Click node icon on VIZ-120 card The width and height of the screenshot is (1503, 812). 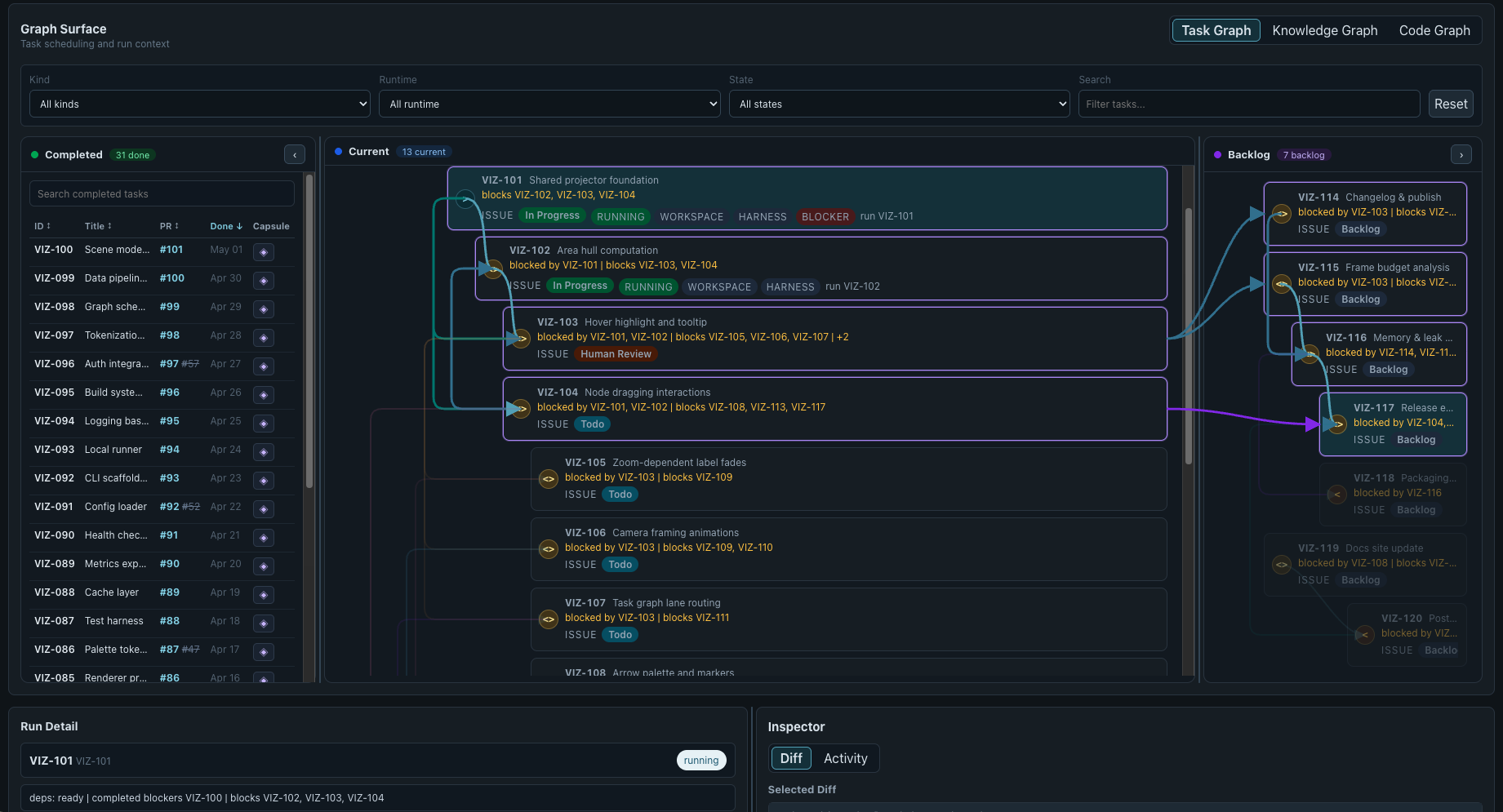point(1365,635)
